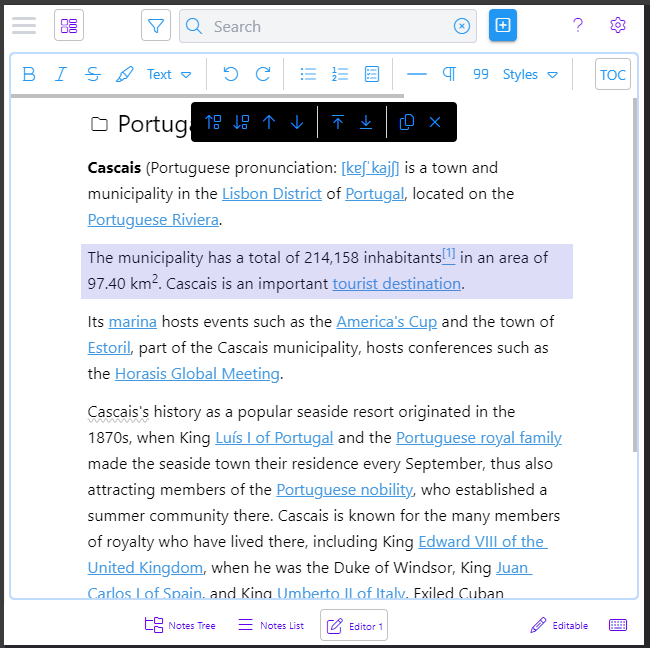The width and height of the screenshot is (650, 648).
Task: Open settings via the gear icon
Action: (618, 25)
